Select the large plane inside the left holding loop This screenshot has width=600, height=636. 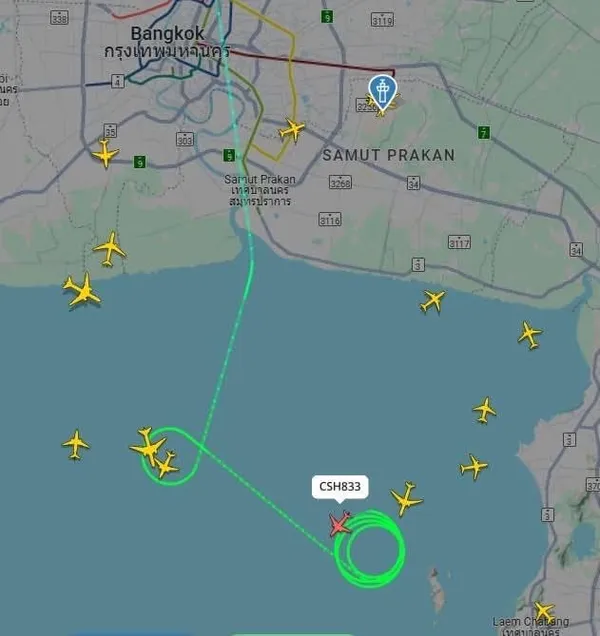tap(148, 446)
